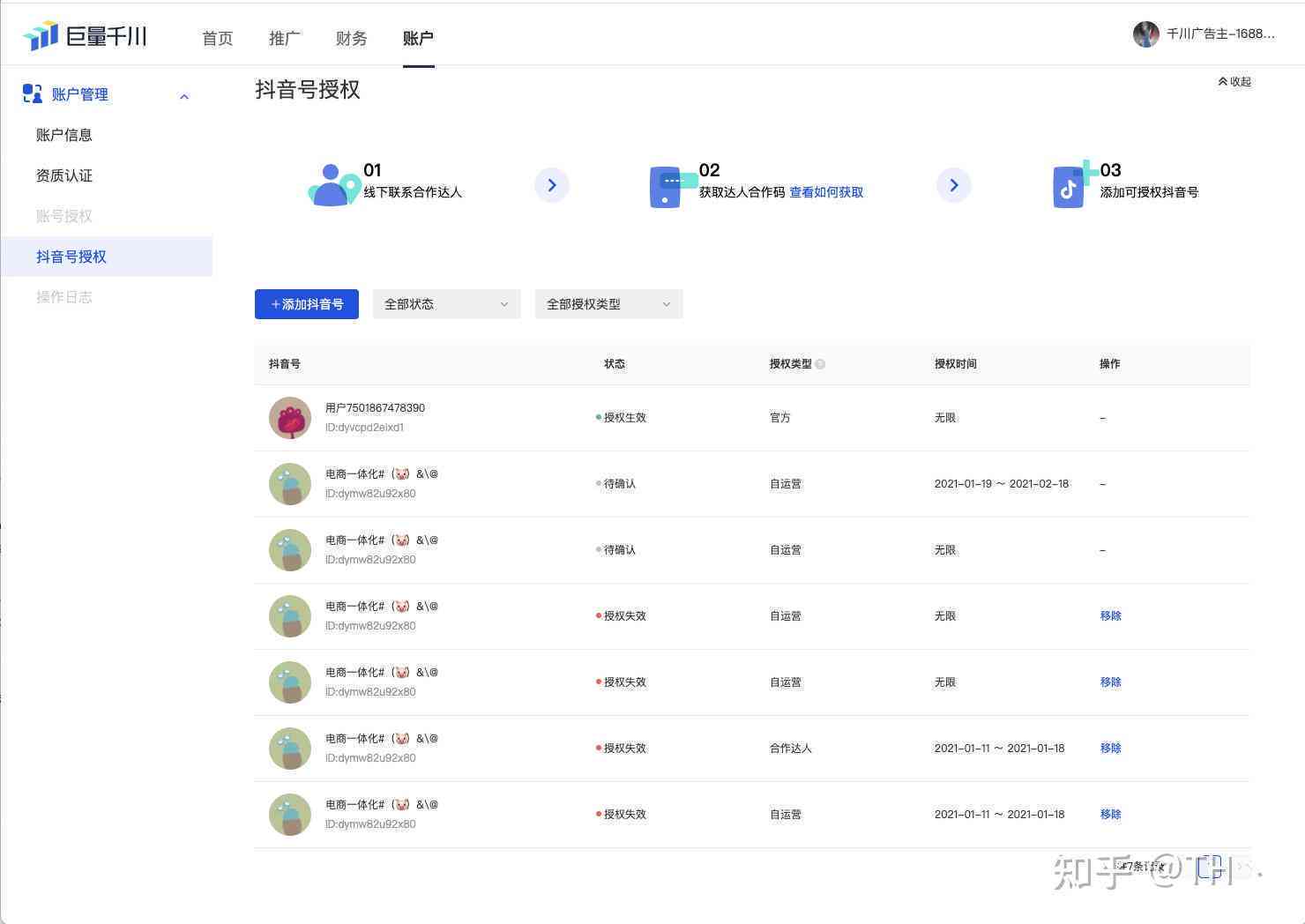Image resolution: width=1305 pixels, height=924 pixels.
Task: Click the ID:dyvcpd2eixd1 text
Action: click(364, 428)
